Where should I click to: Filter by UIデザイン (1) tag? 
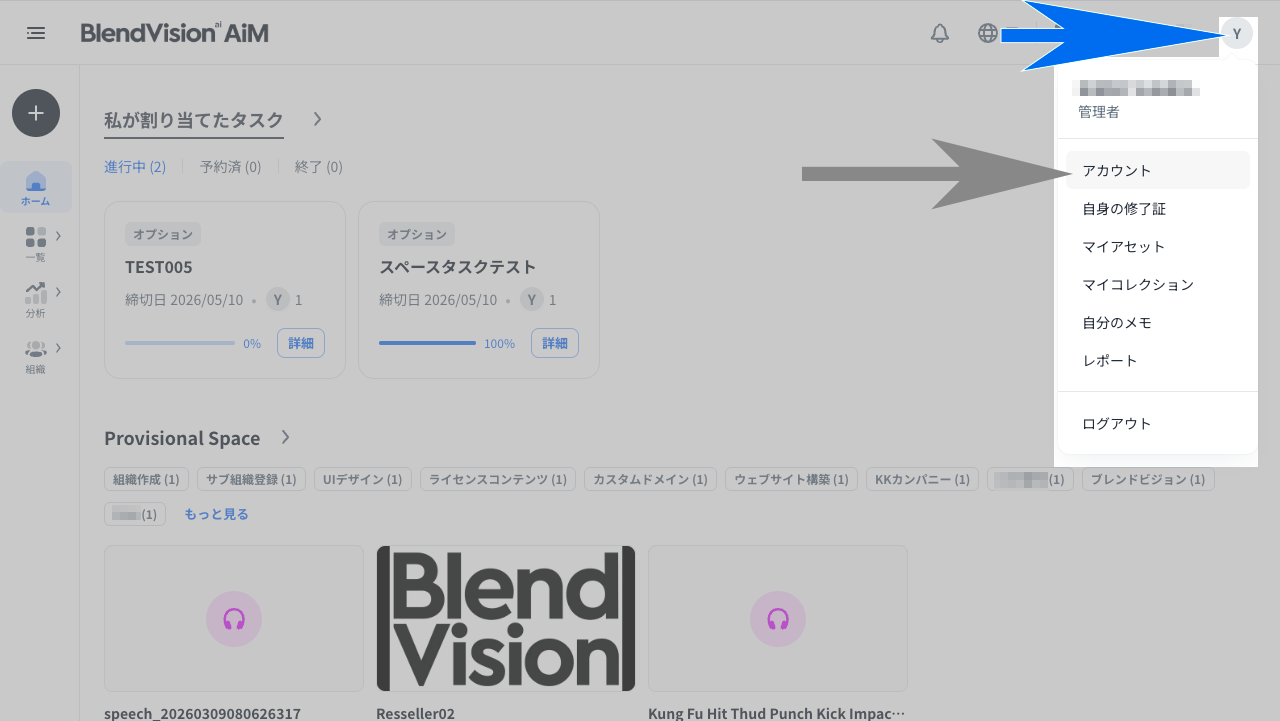coord(362,479)
